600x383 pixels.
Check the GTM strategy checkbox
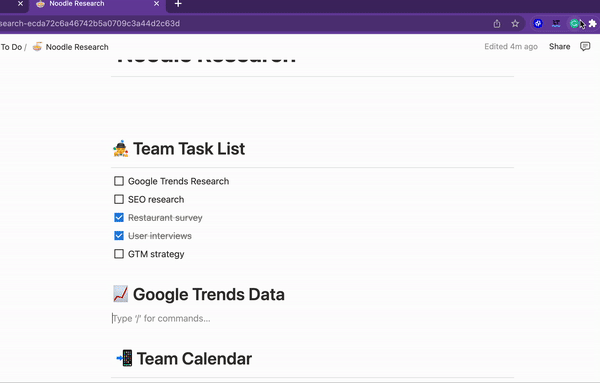click(119, 254)
